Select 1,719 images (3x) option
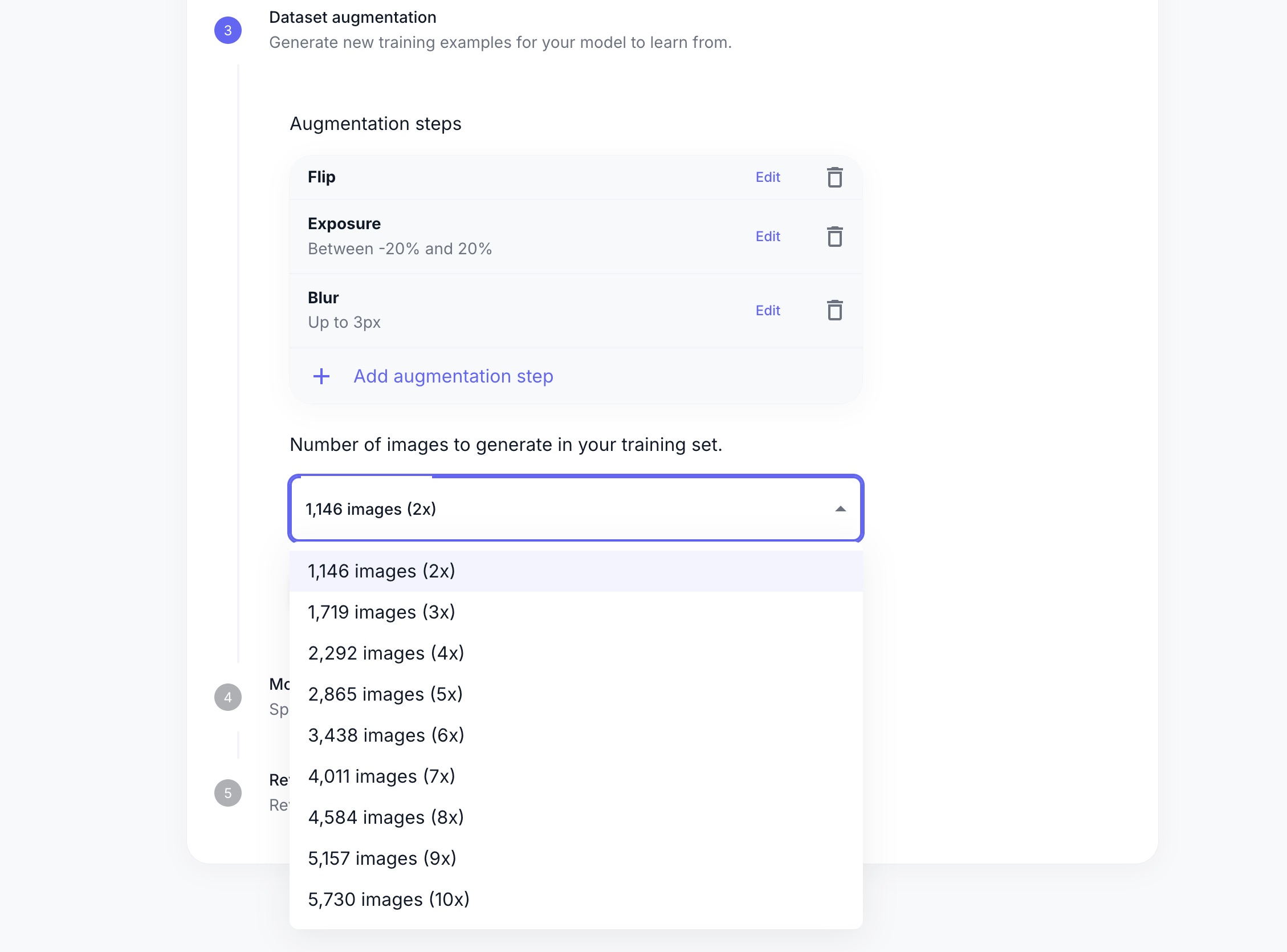1287x952 pixels. [x=381, y=612]
